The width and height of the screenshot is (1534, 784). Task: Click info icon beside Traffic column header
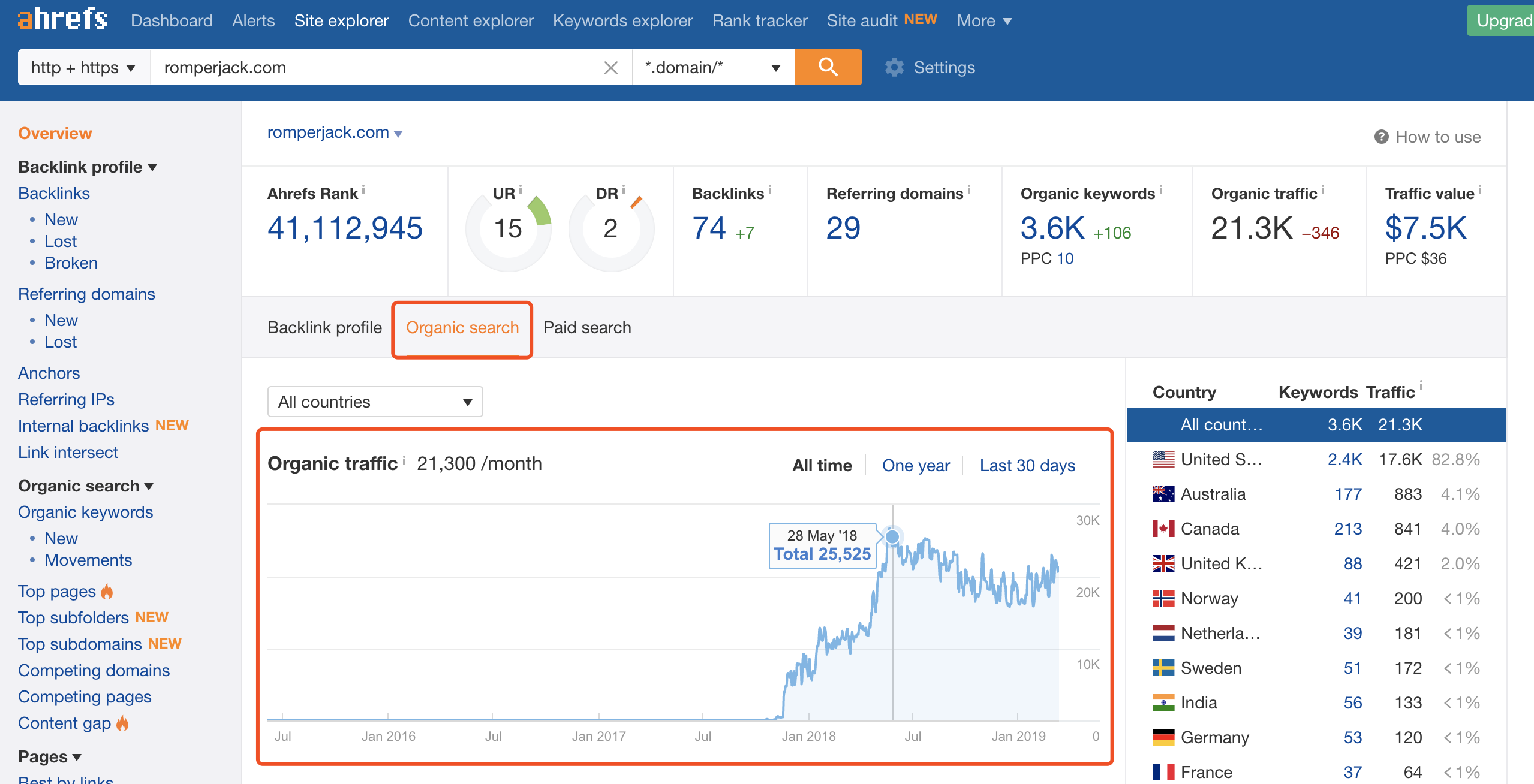(1421, 385)
